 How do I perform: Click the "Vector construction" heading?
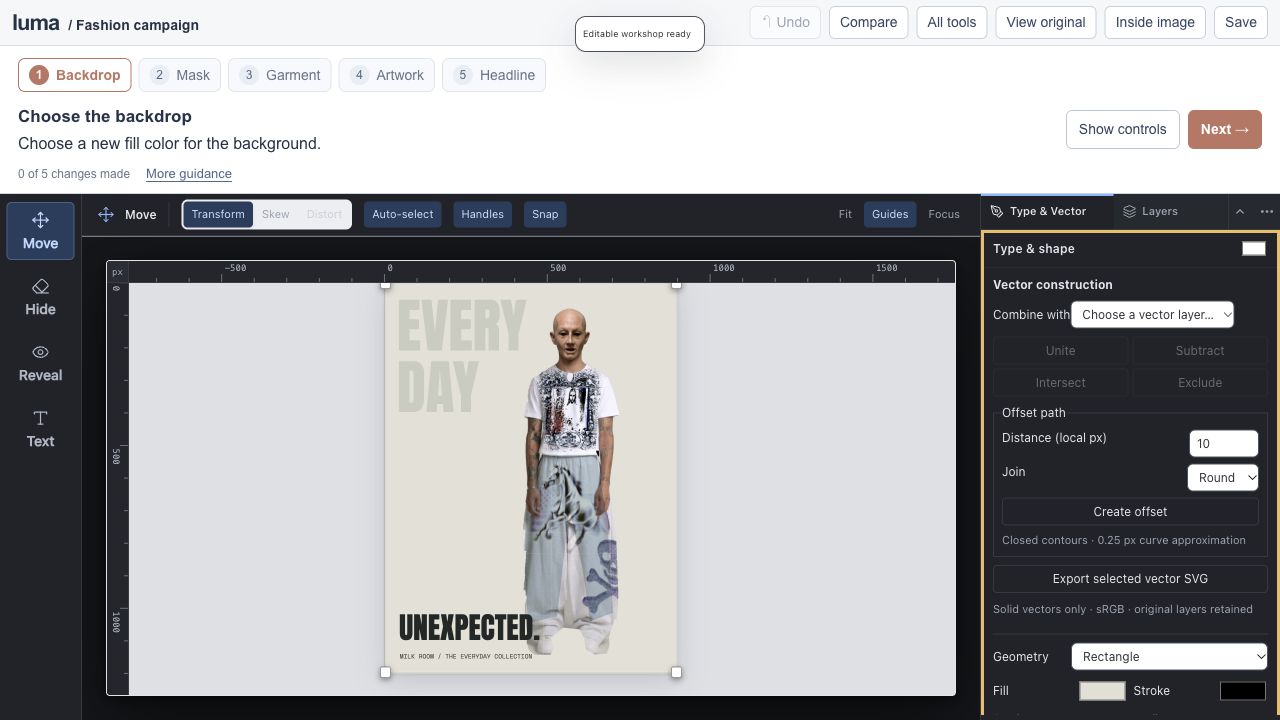tap(1053, 285)
